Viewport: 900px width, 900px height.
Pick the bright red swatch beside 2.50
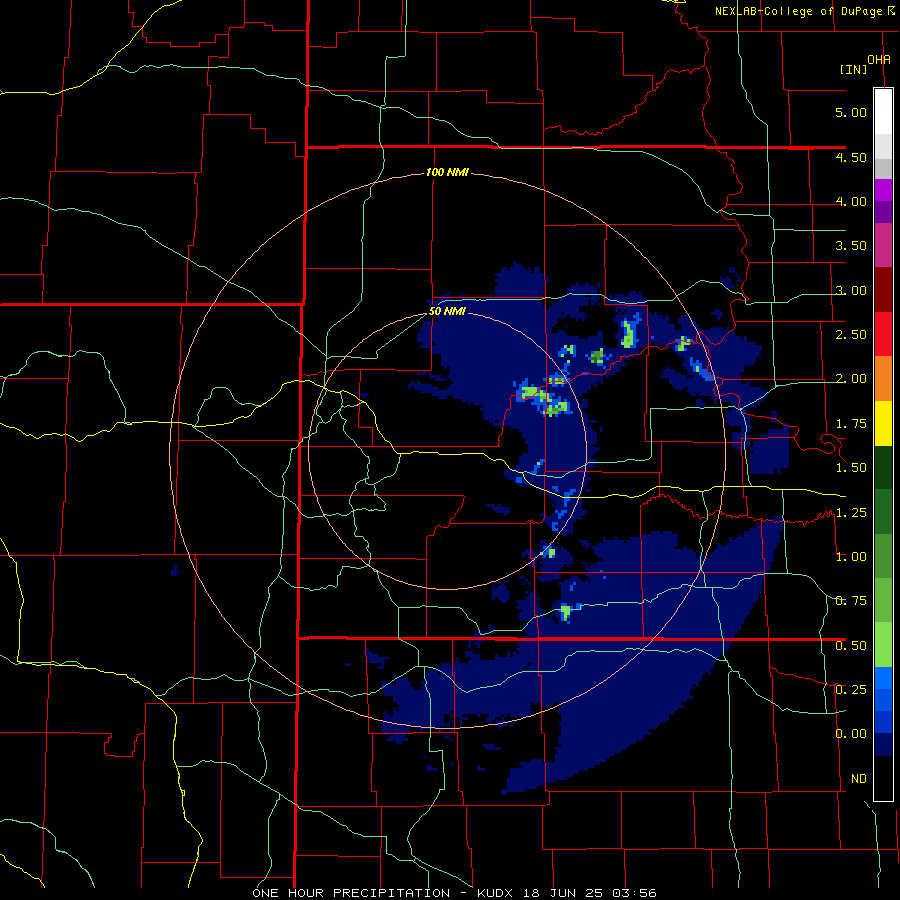pyautogui.click(x=883, y=334)
